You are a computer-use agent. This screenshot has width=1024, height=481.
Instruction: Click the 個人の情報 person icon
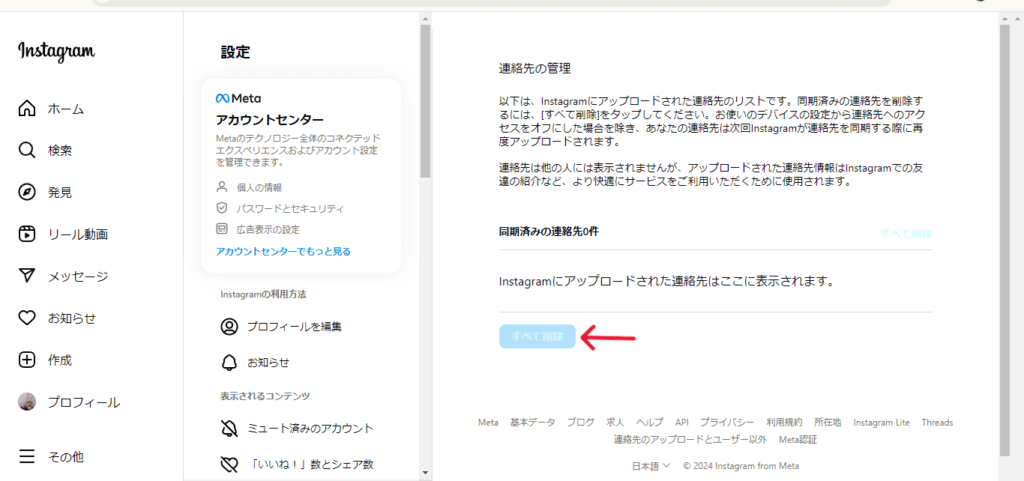pyautogui.click(x=221, y=187)
